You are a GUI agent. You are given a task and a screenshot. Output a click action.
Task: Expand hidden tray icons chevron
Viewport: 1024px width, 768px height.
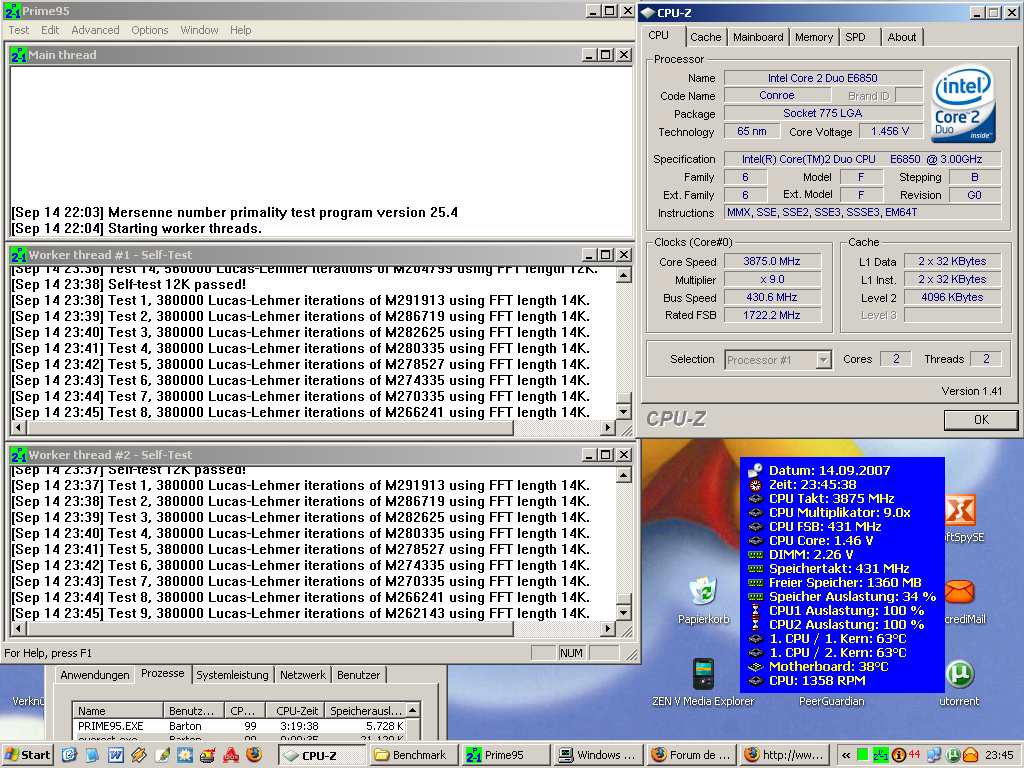click(x=846, y=755)
